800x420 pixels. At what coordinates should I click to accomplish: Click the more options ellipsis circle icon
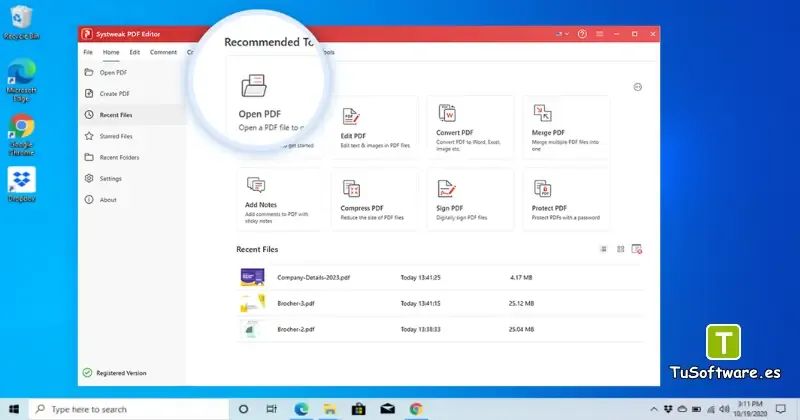point(638,87)
